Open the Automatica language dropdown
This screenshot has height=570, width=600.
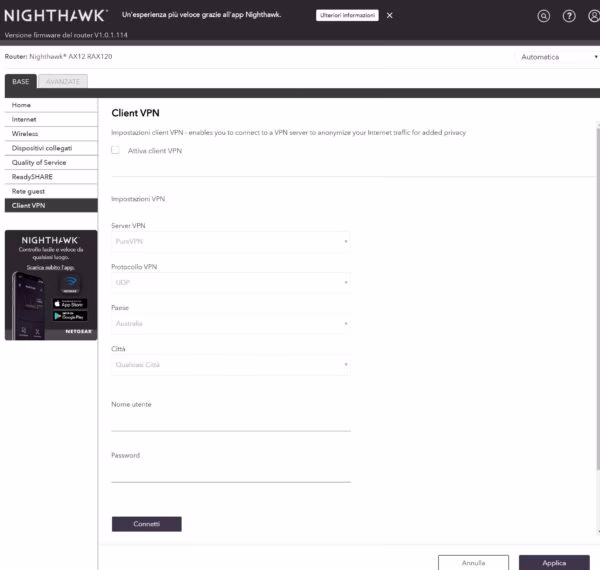point(558,57)
